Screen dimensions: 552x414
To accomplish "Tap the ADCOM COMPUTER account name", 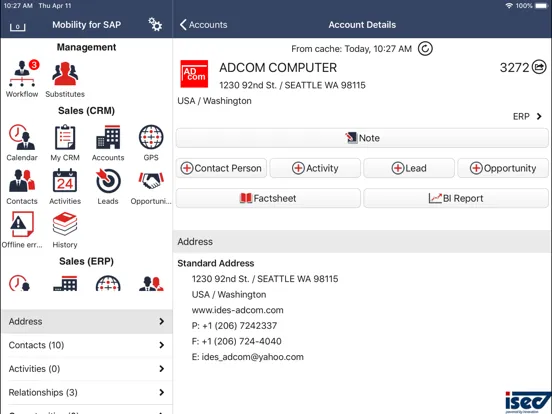I will click(x=278, y=68).
